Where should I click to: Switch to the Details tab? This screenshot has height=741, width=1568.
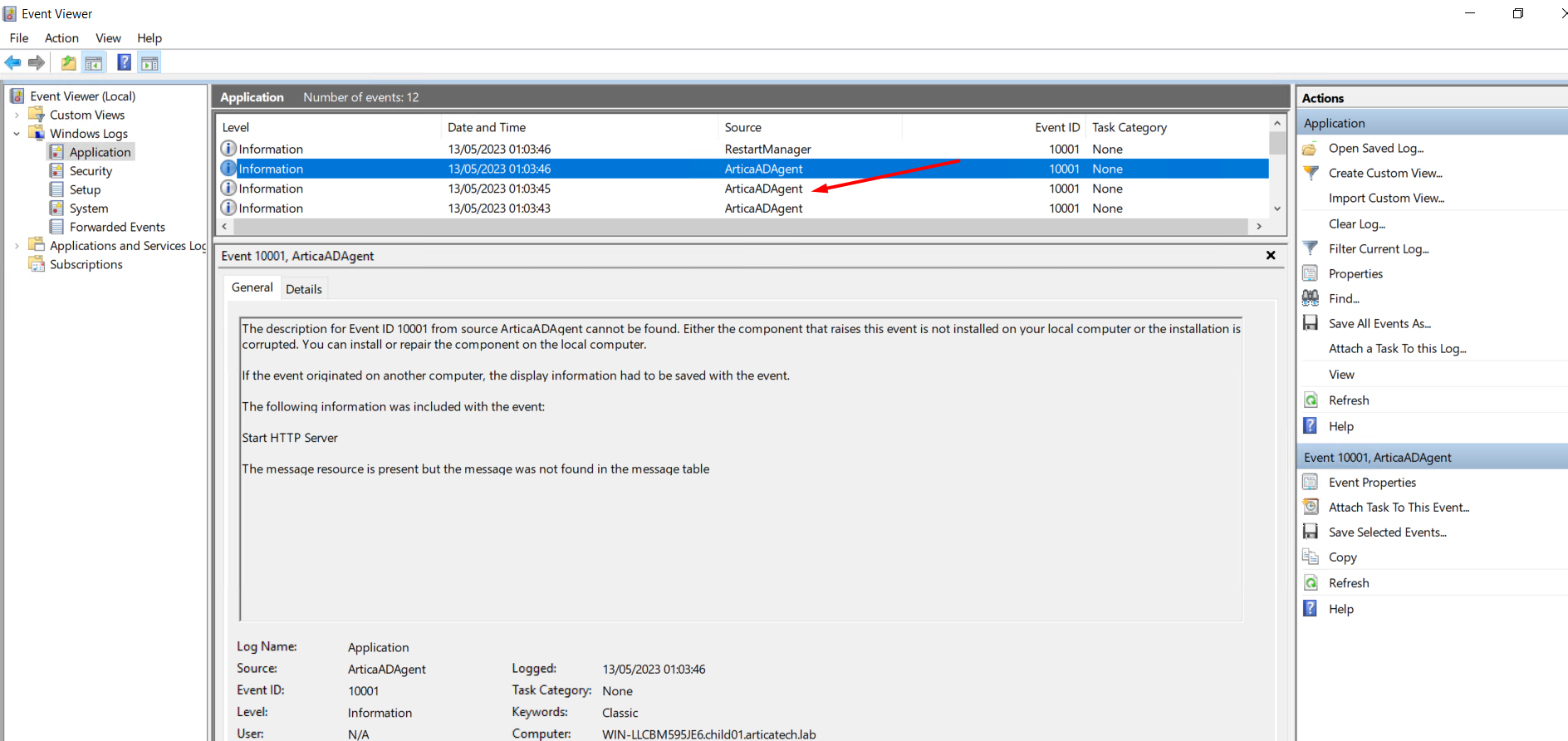pyautogui.click(x=304, y=289)
